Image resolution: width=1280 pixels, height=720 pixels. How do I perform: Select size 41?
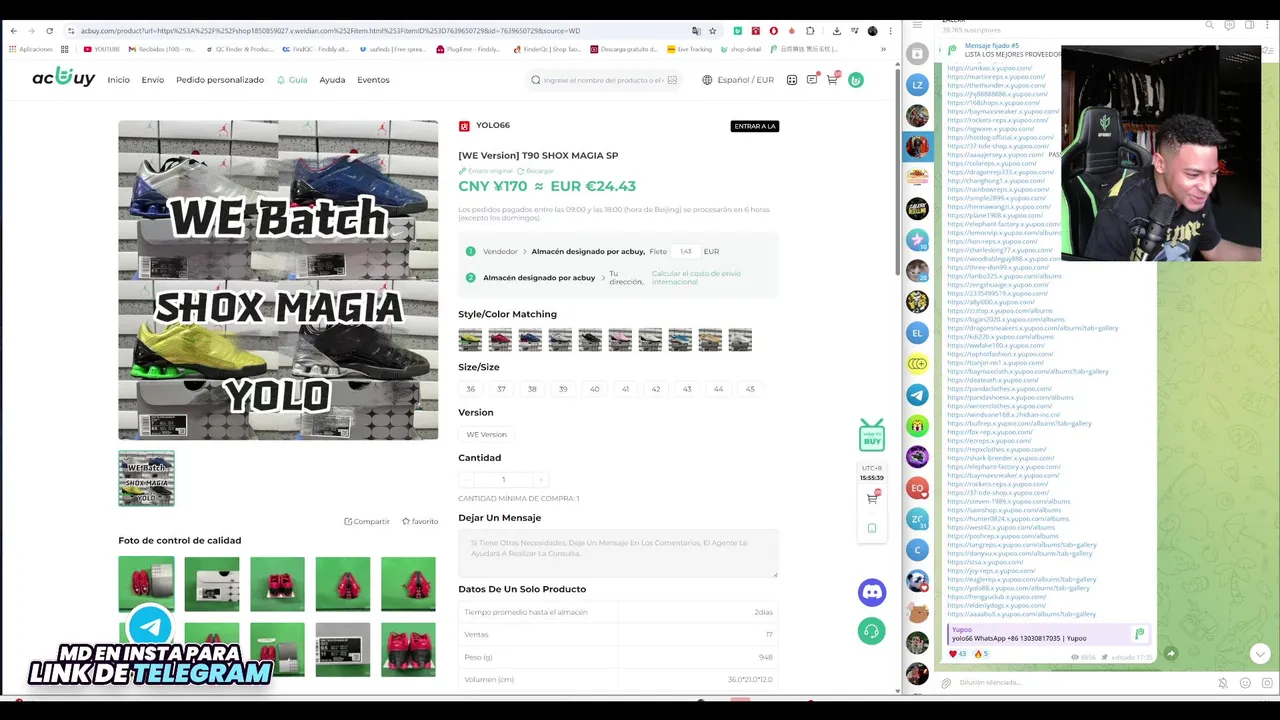(625, 389)
